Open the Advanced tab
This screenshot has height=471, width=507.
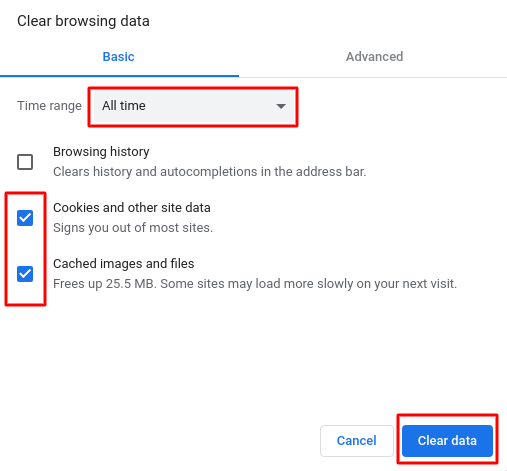click(x=374, y=57)
